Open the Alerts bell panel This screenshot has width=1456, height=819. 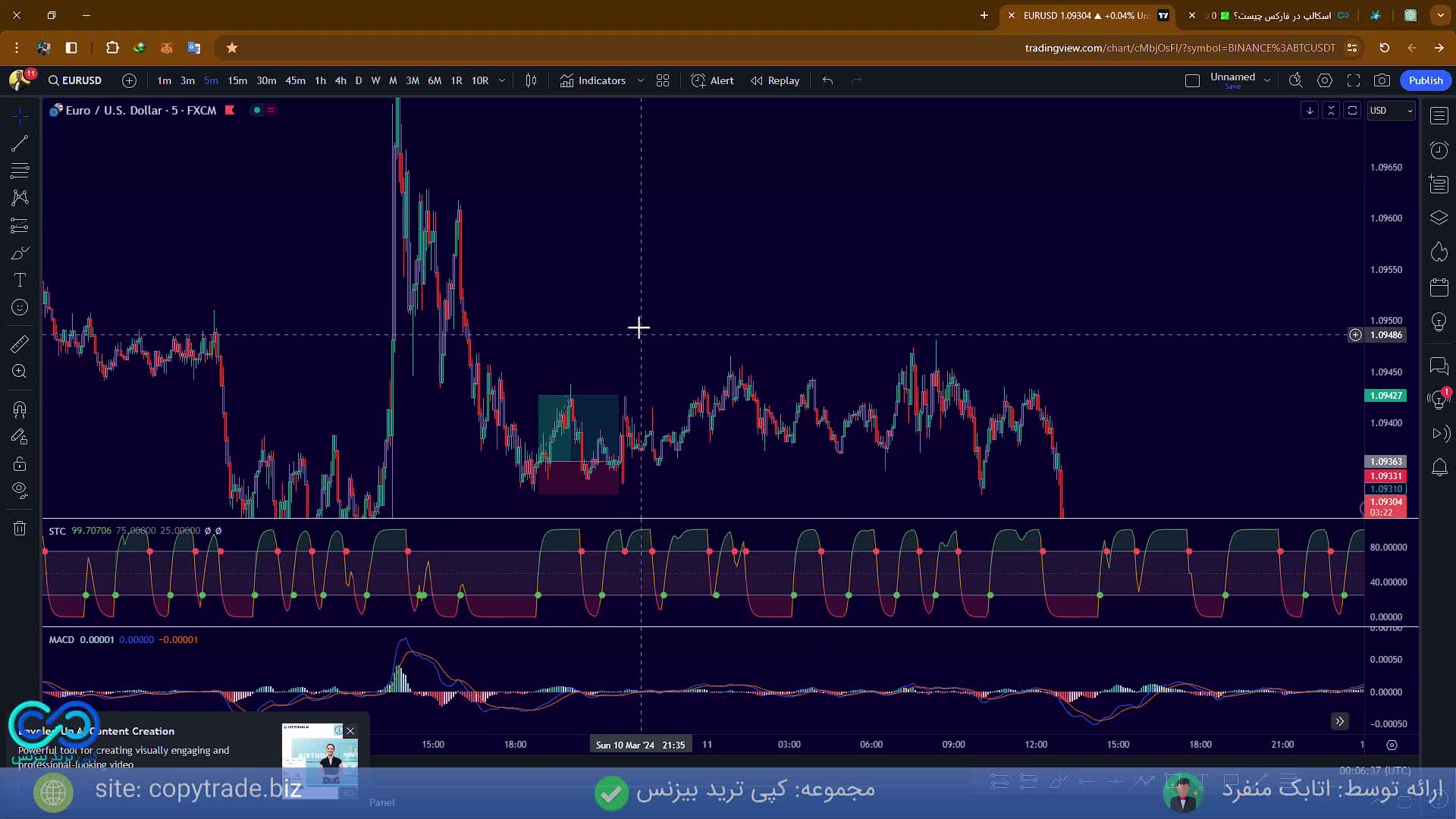(x=1439, y=468)
